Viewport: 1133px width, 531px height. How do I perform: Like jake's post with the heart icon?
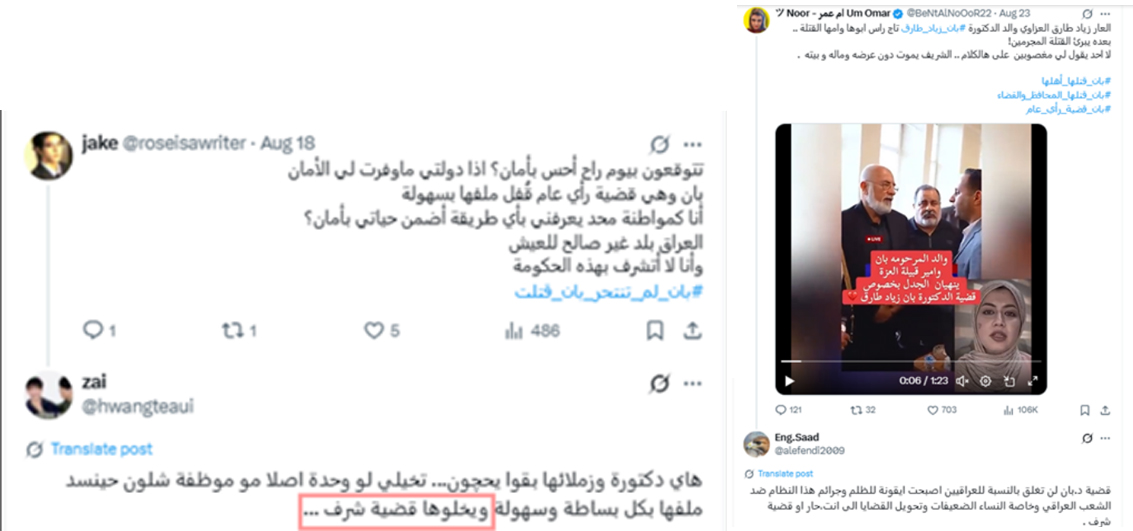[x=374, y=330]
